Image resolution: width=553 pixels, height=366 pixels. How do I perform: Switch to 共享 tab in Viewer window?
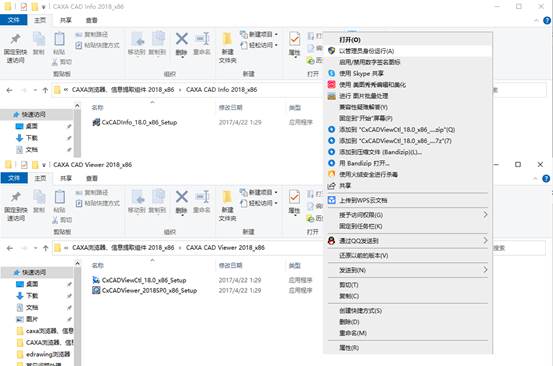[x=66, y=178]
